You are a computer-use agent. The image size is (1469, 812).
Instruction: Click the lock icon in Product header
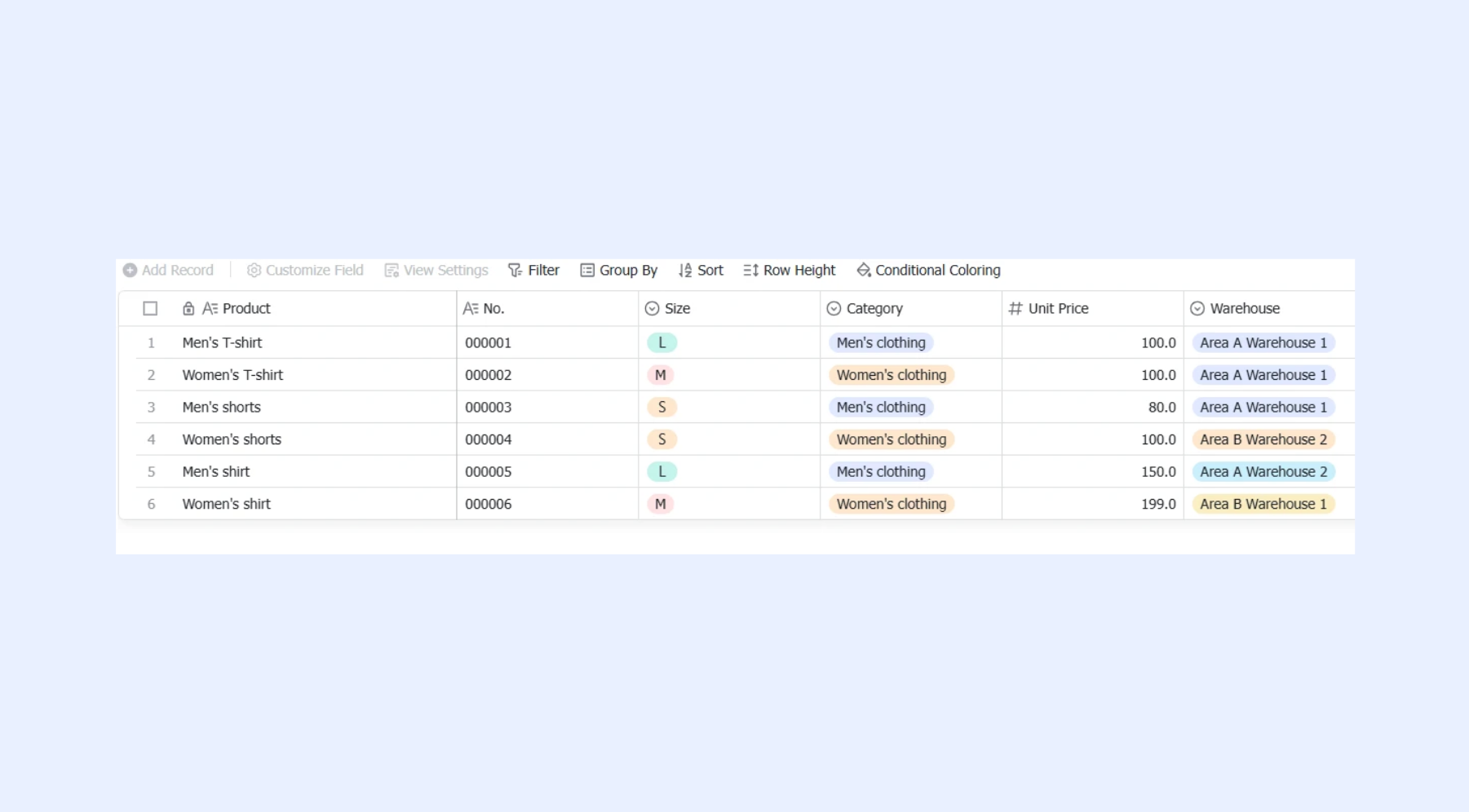click(x=188, y=308)
